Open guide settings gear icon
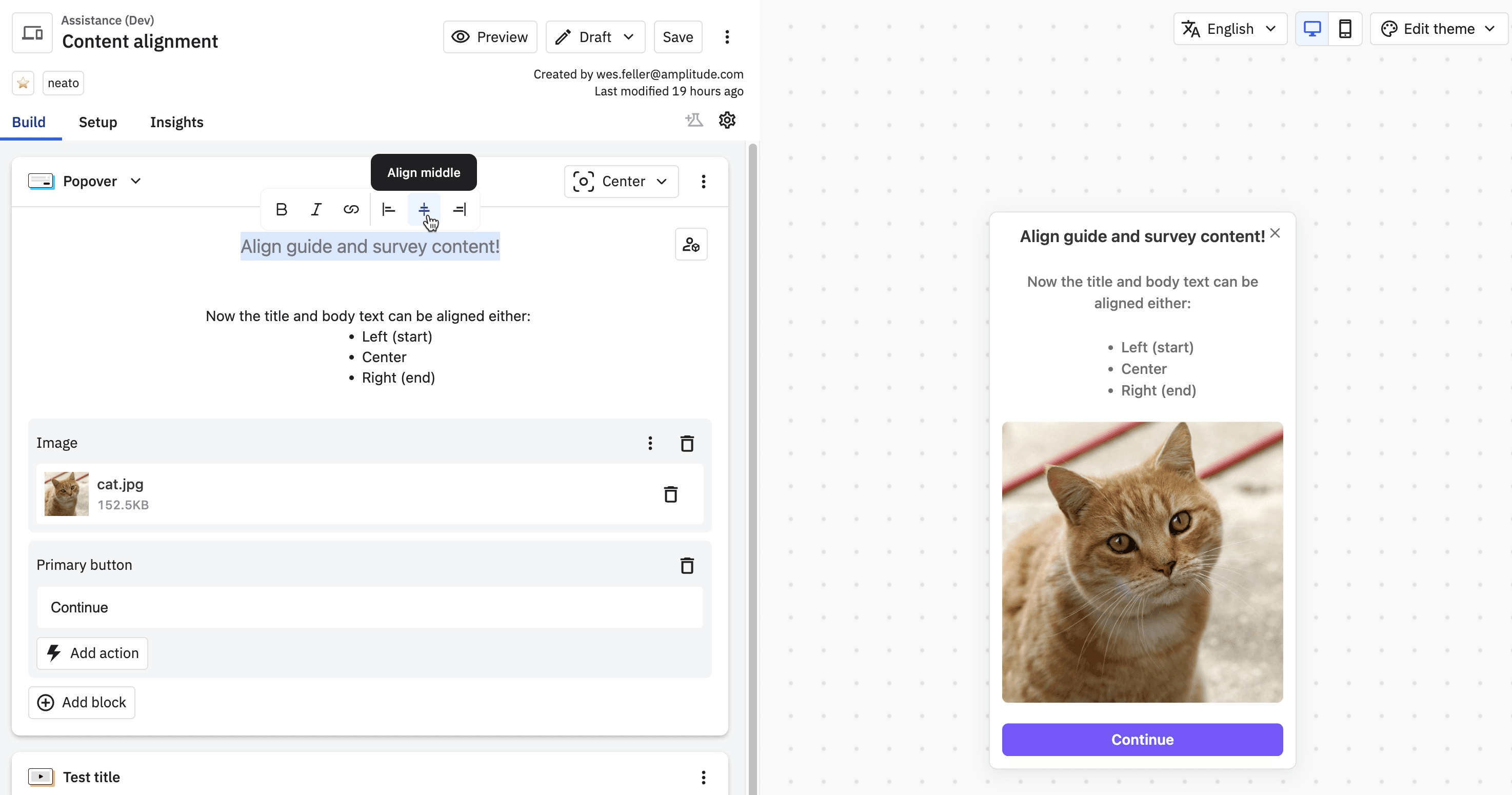The image size is (1512, 795). pyautogui.click(x=727, y=121)
